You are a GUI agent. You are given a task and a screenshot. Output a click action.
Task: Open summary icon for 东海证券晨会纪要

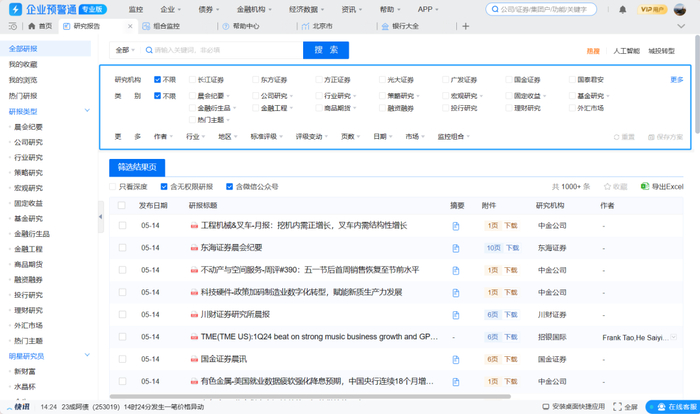pos(456,247)
